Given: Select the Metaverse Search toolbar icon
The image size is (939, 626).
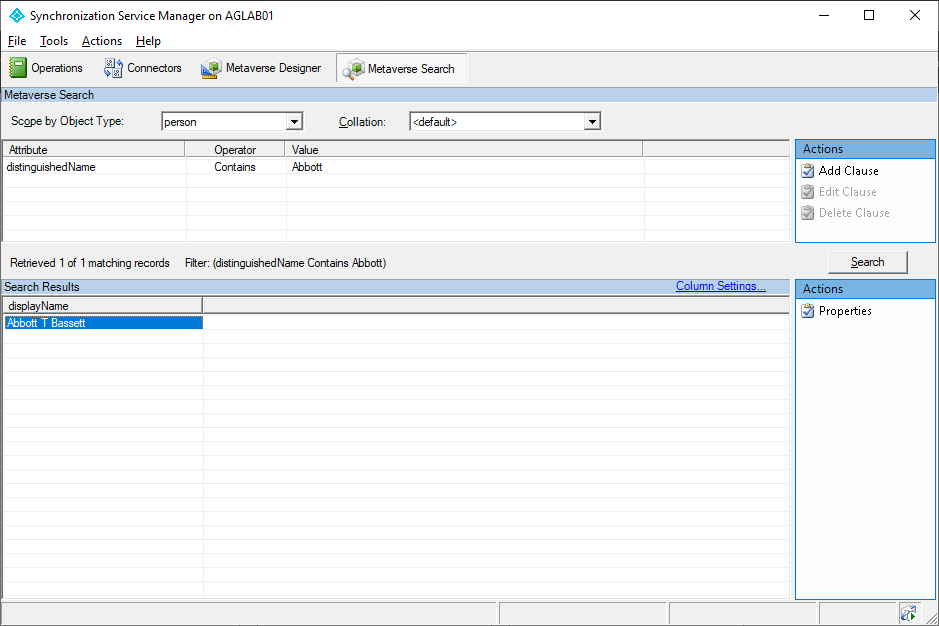Looking at the screenshot, I should [x=353, y=69].
